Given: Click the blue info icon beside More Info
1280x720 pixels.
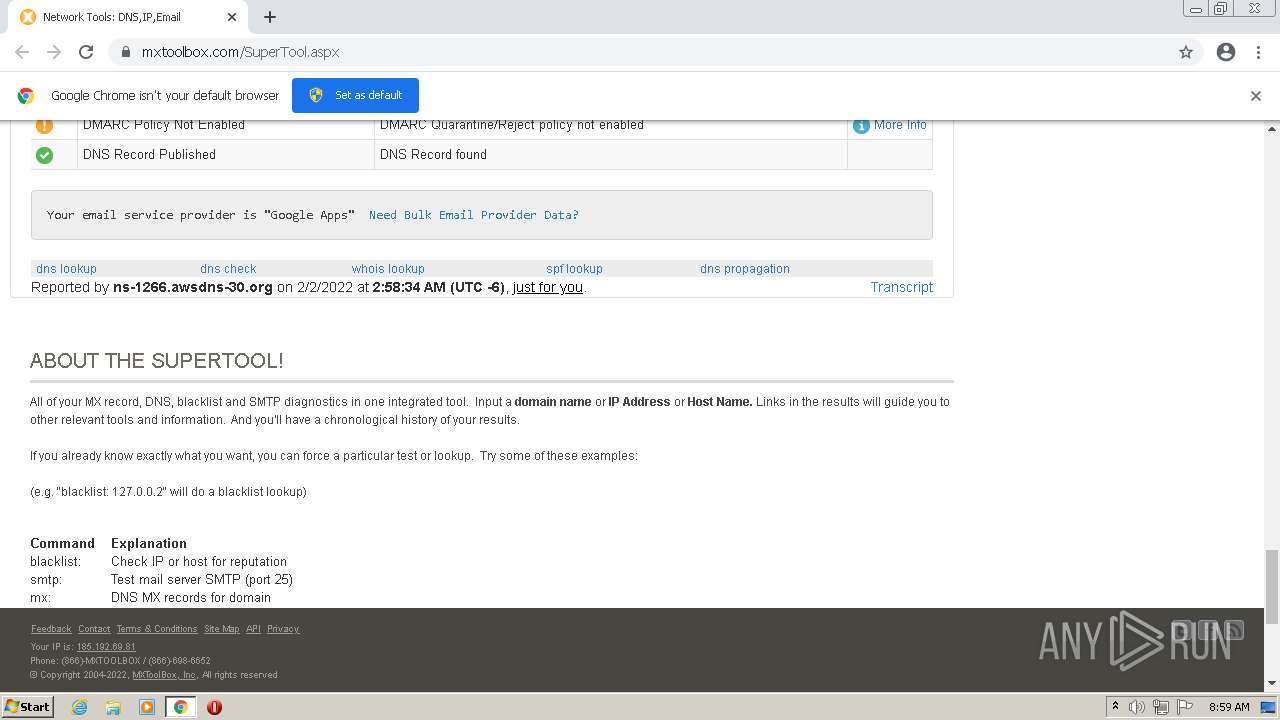Looking at the screenshot, I should (861, 126).
